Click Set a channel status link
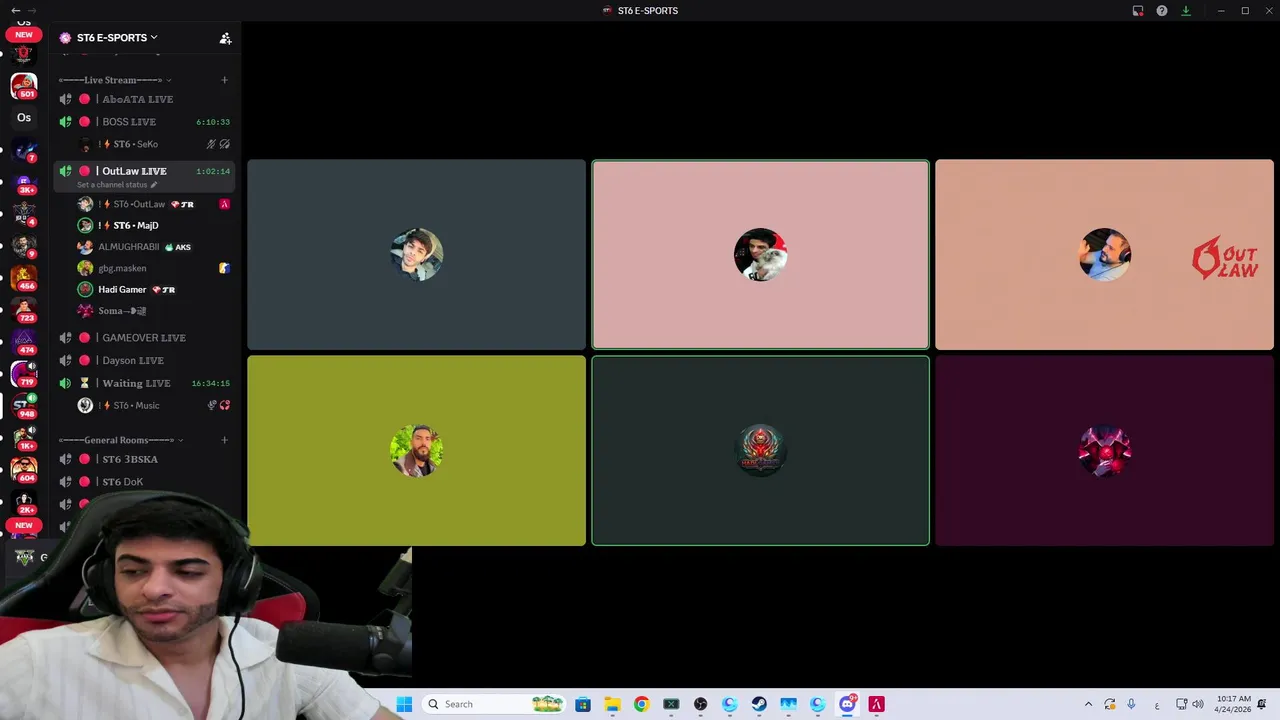The height and width of the screenshot is (720, 1280). click(x=117, y=185)
